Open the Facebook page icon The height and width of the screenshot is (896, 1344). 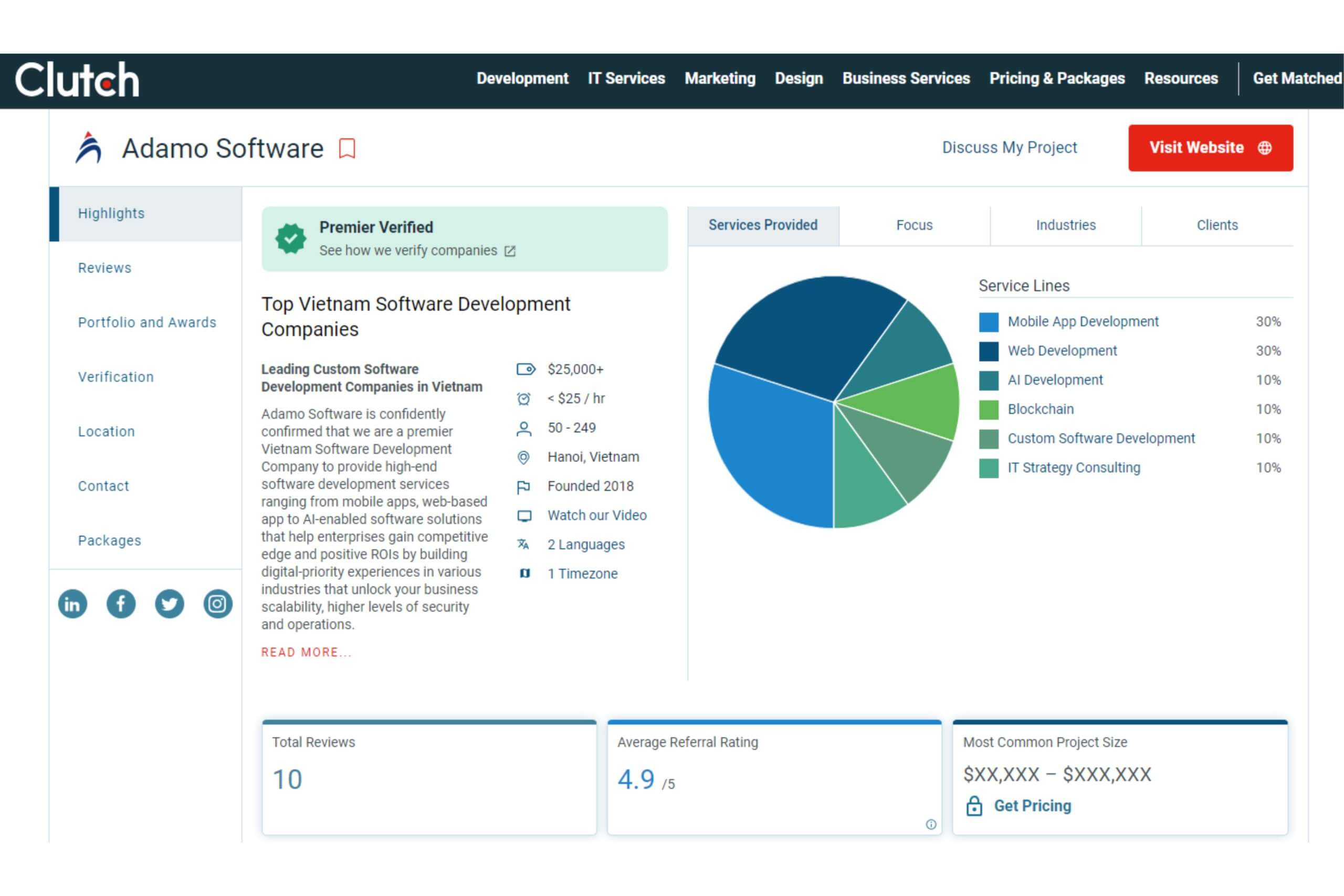pyautogui.click(x=121, y=604)
